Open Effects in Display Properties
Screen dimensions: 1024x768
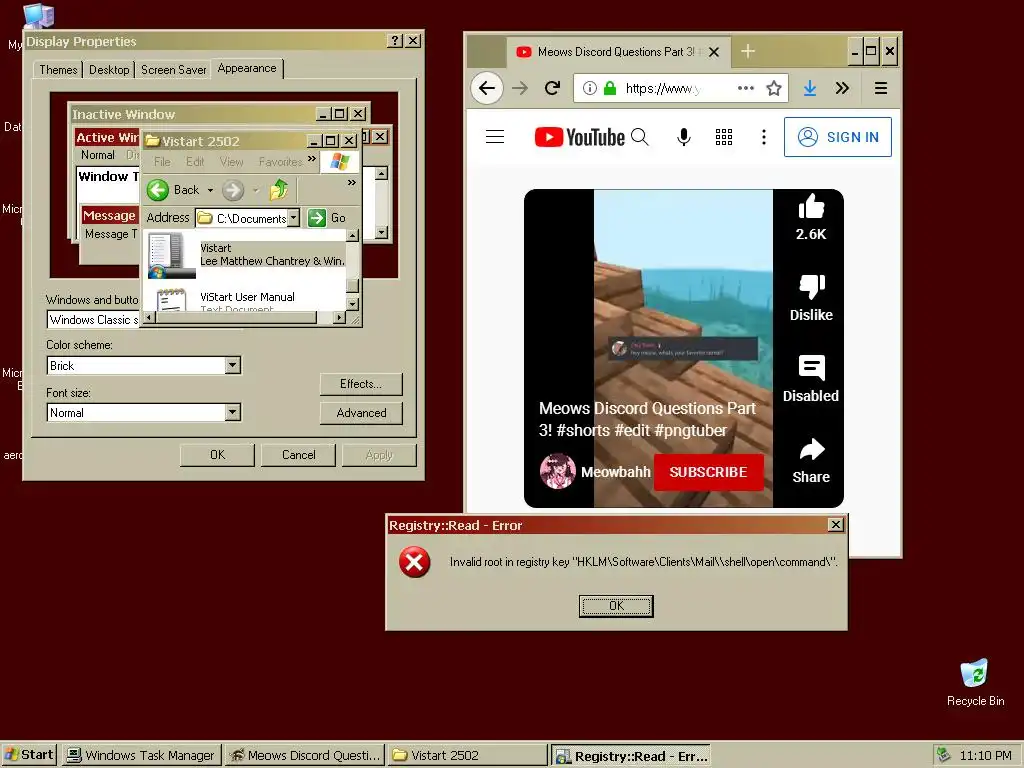tap(361, 384)
